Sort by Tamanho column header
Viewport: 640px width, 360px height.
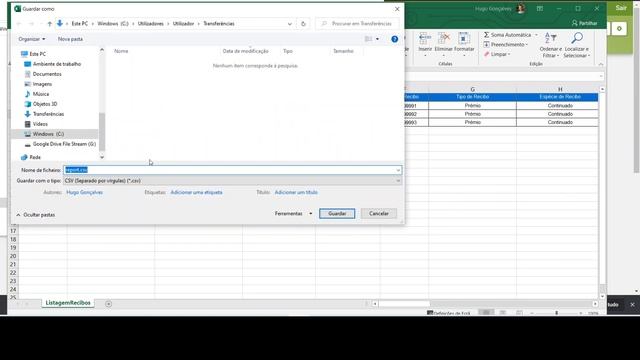(x=343, y=51)
